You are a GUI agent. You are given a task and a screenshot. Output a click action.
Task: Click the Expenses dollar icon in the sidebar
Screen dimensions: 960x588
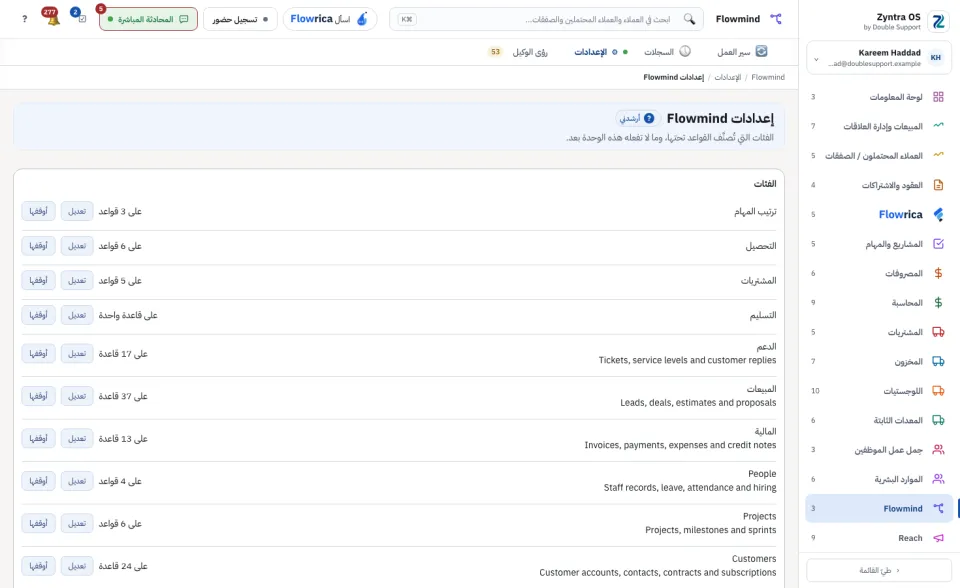pyautogui.click(x=938, y=273)
